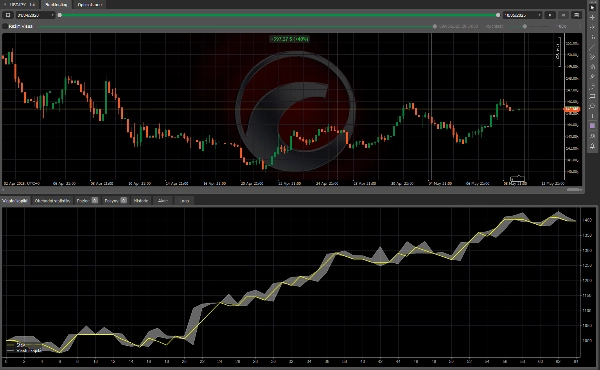Open the second tab next to the equity tab
600x370 pixels.
pyautogui.click(x=52, y=200)
